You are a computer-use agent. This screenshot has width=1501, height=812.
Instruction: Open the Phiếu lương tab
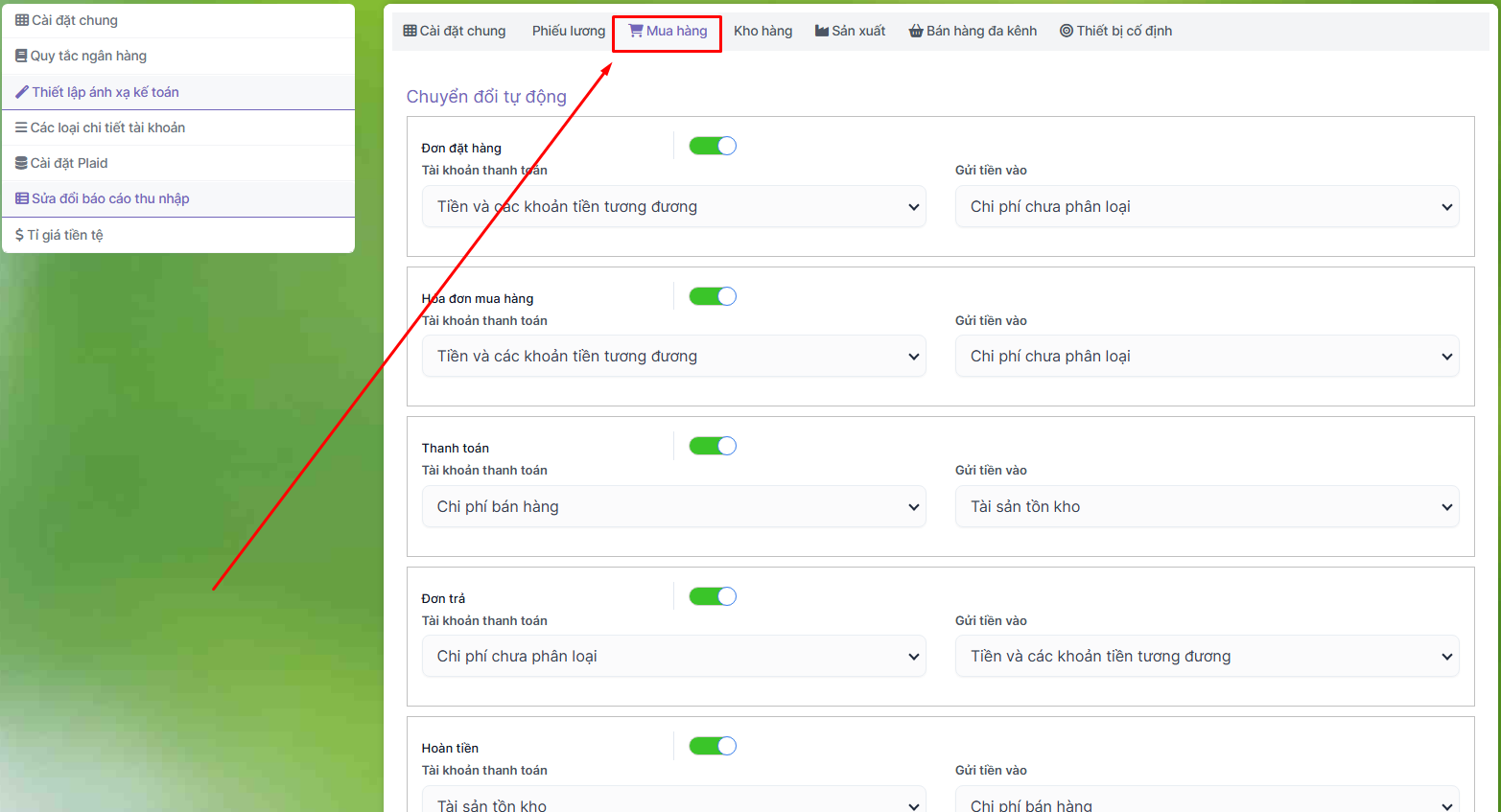[569, 31]
